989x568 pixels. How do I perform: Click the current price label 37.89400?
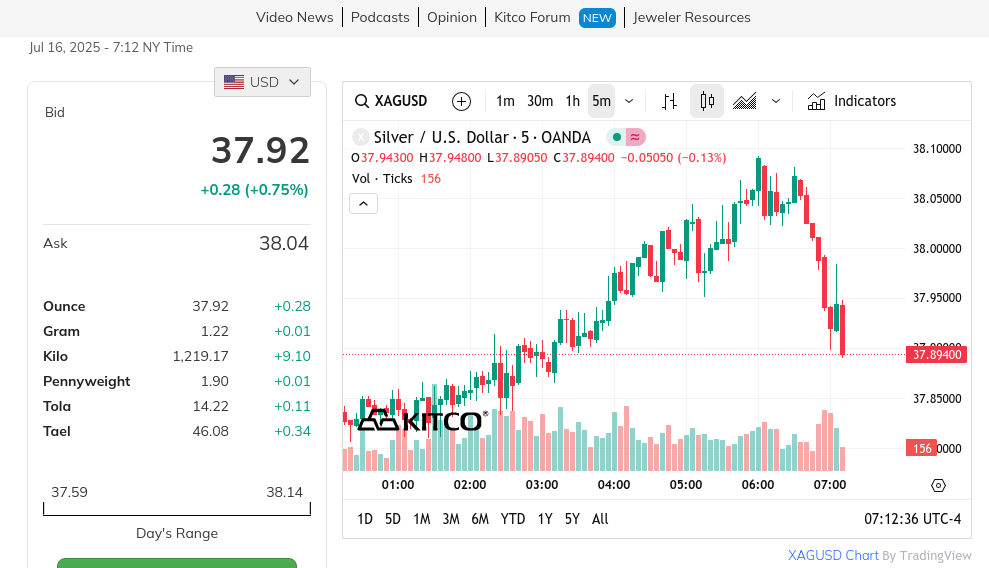coord(937,354)
